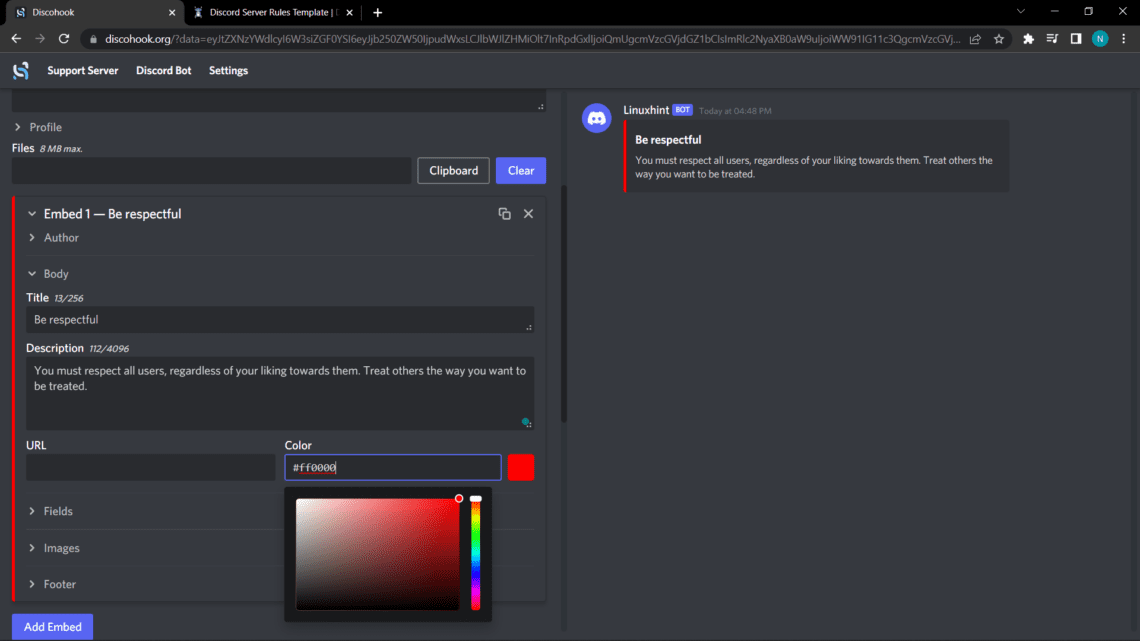Image resolution: width=1140 pixels, height=641 pixels.
Task: Click the Linuxhint bot avatar
Action: click(x=596, y=118)
